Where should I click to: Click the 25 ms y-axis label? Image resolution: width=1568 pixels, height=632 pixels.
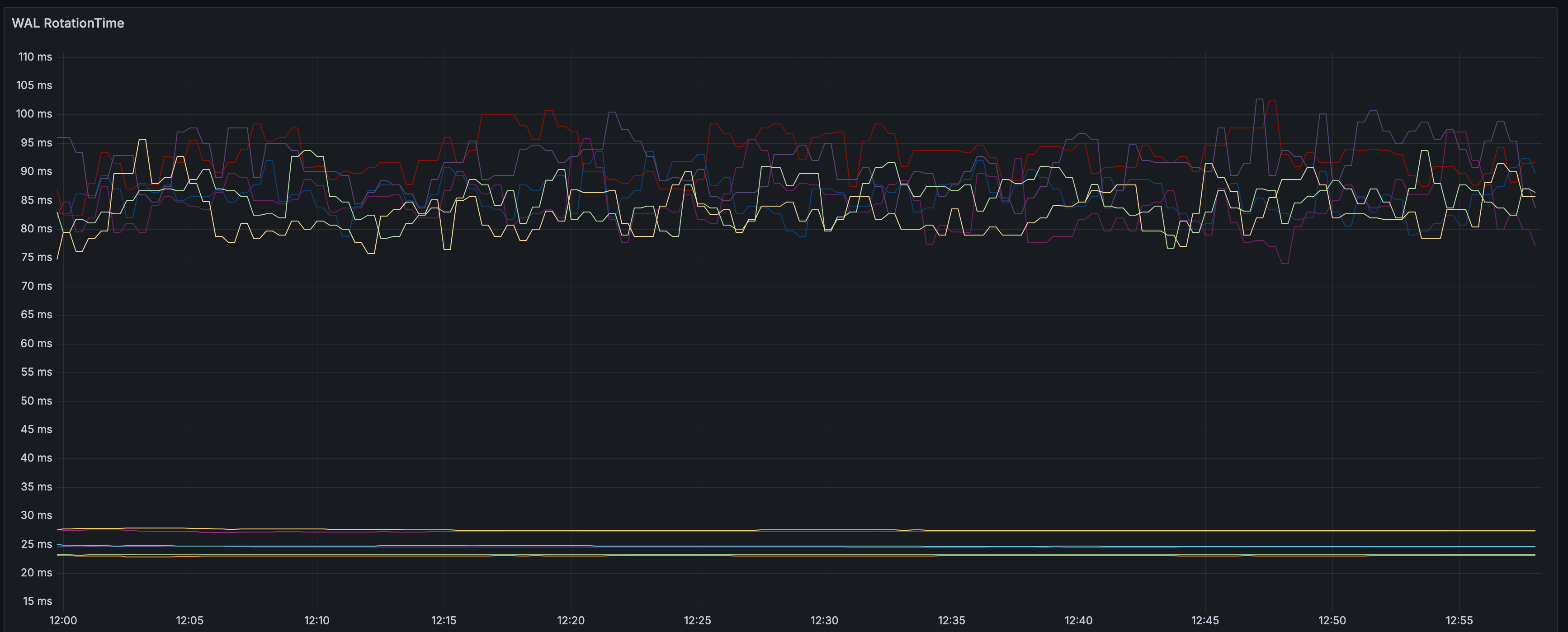36,544
